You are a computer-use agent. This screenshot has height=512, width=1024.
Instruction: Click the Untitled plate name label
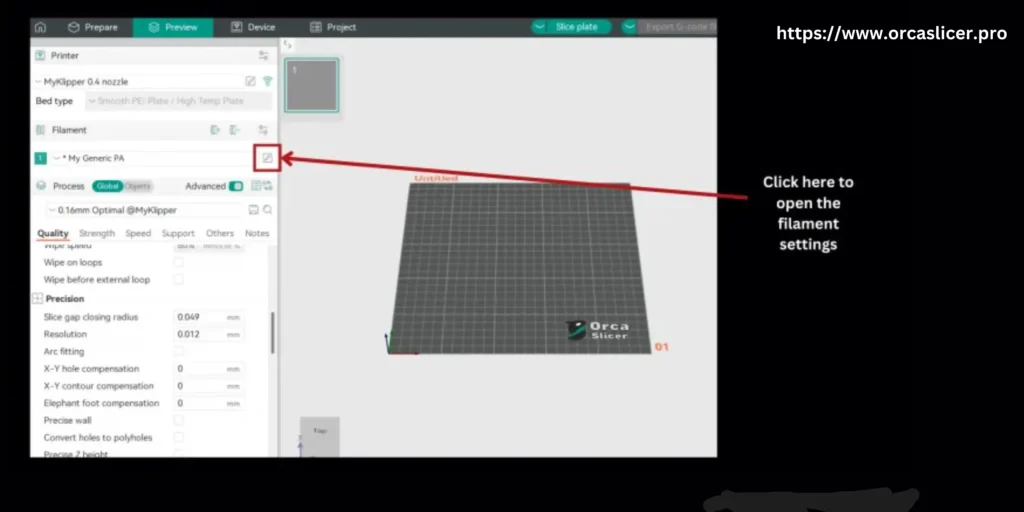click(x=436, y=178)
